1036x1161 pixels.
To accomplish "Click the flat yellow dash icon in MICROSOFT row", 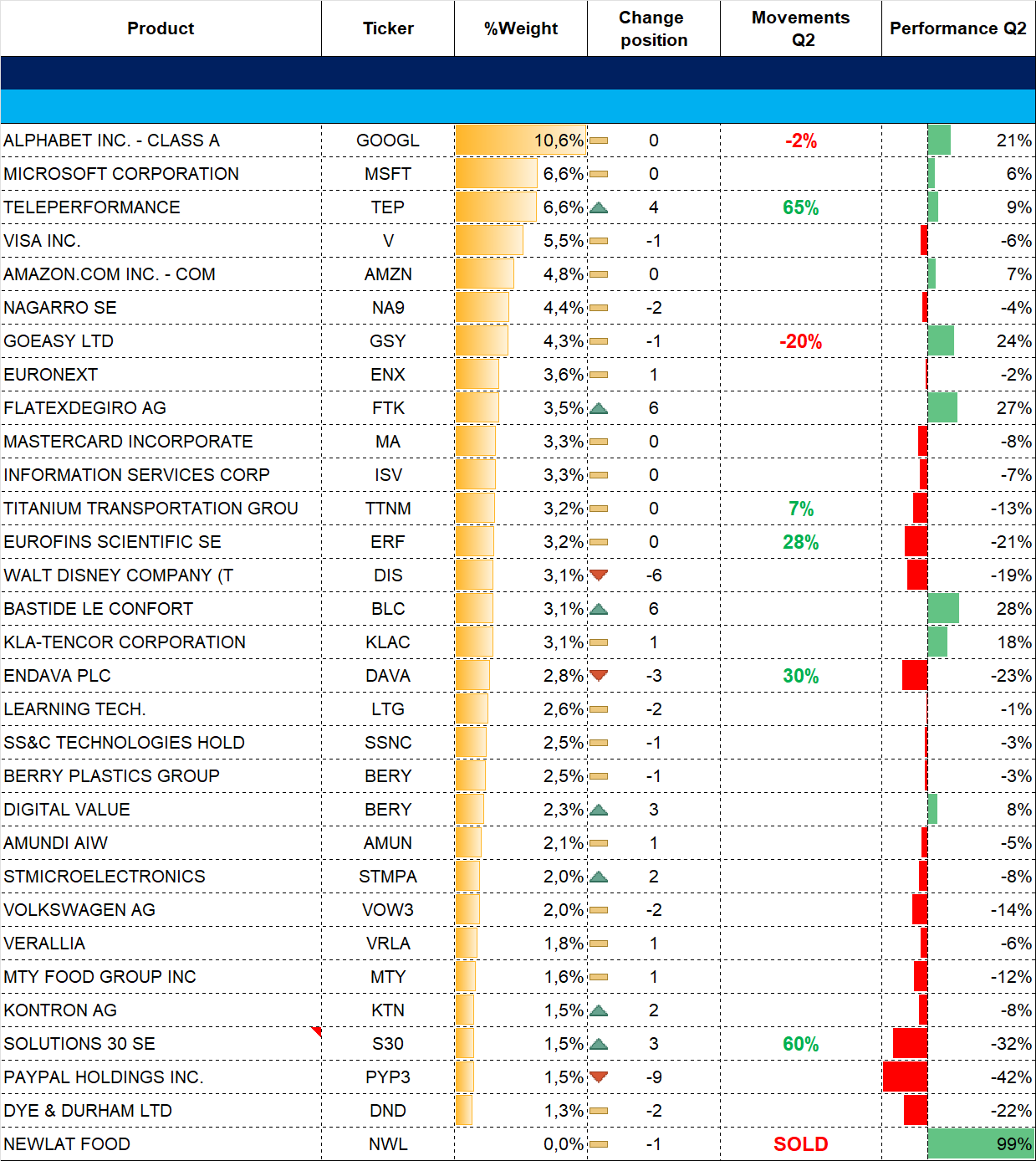I will tap(599, 174).
